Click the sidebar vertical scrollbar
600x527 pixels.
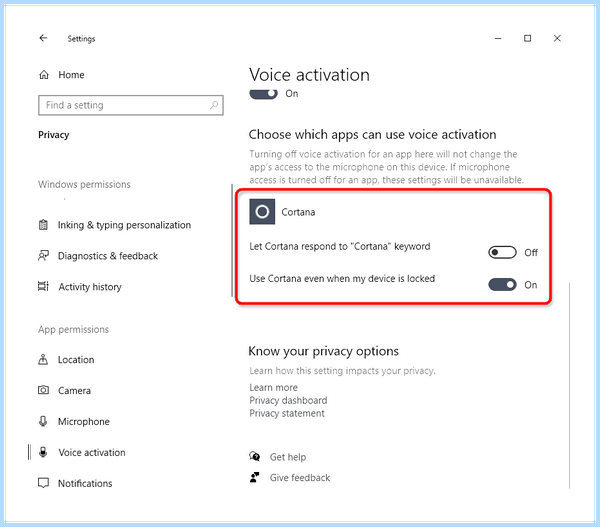coord(232,240)
